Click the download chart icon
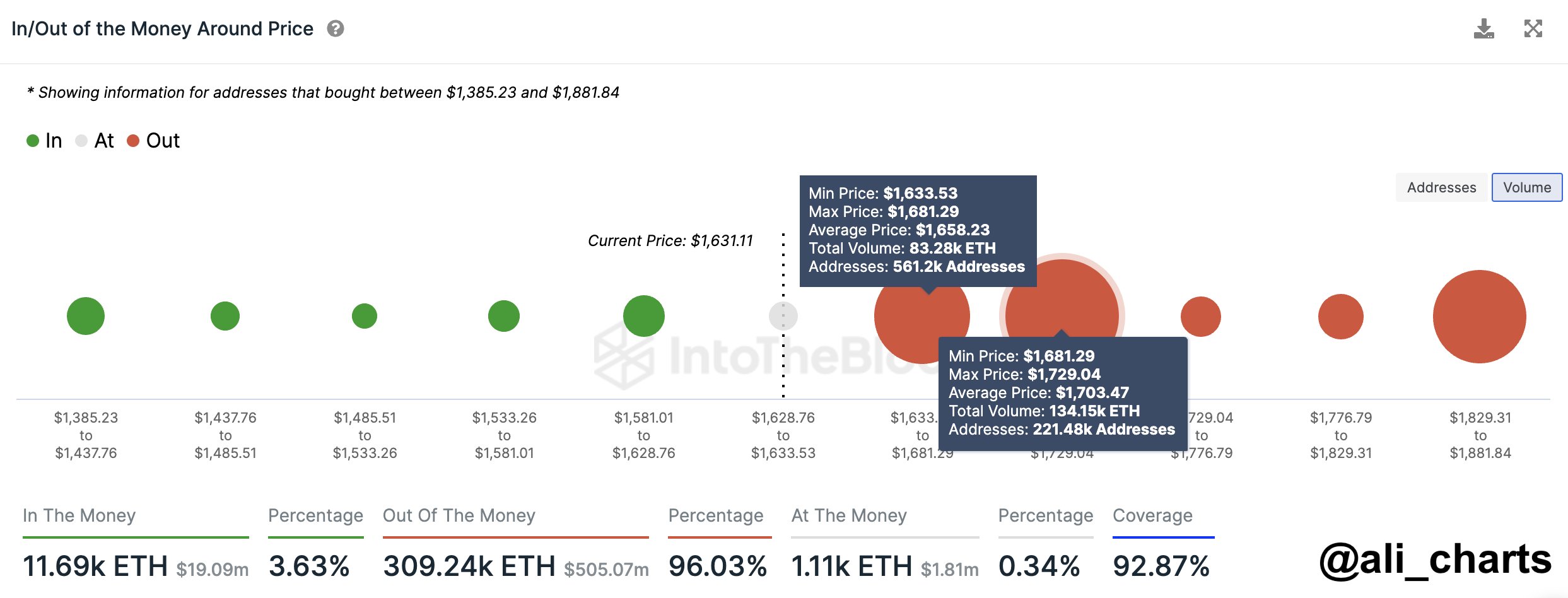This screenshot has width=1568, height=598. 1483,29
